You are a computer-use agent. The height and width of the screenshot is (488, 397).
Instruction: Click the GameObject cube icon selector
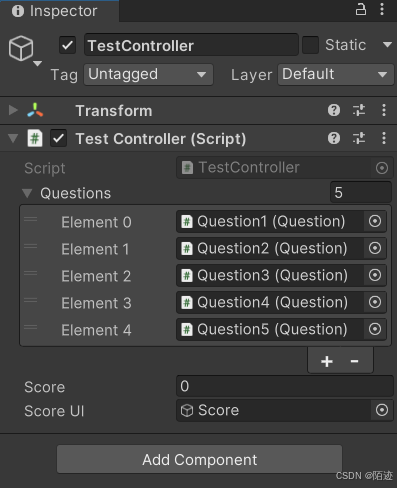point(24,50)
